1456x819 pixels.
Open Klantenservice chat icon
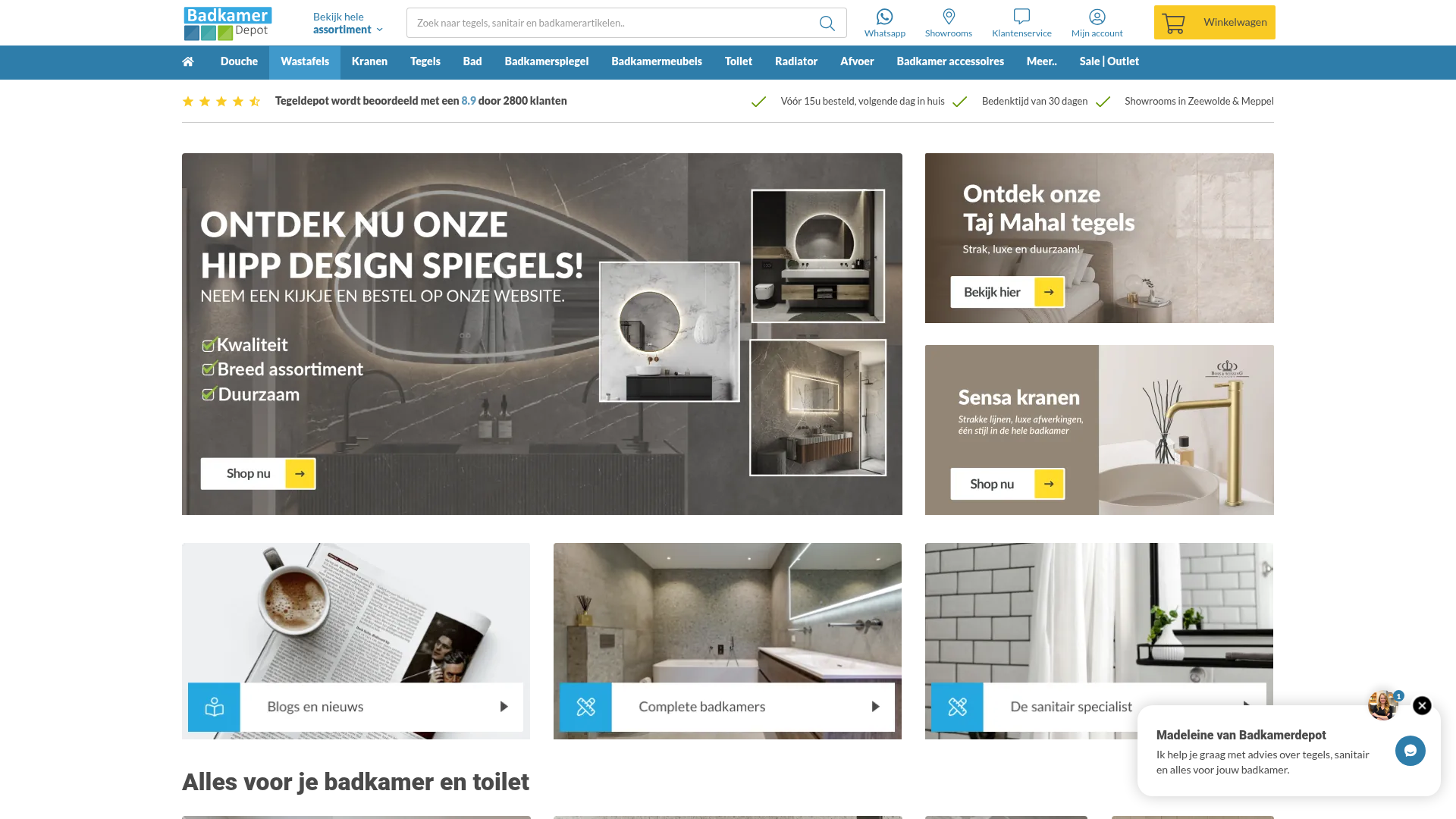(1021, 17)
